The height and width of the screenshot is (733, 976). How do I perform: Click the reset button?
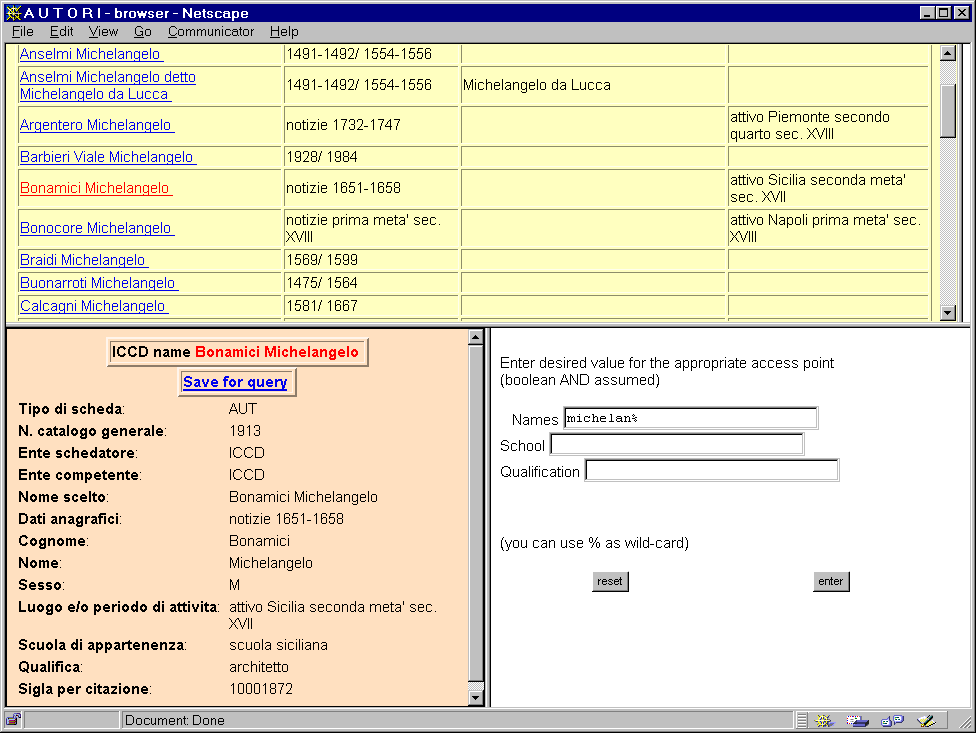click(x=610, y=581)
